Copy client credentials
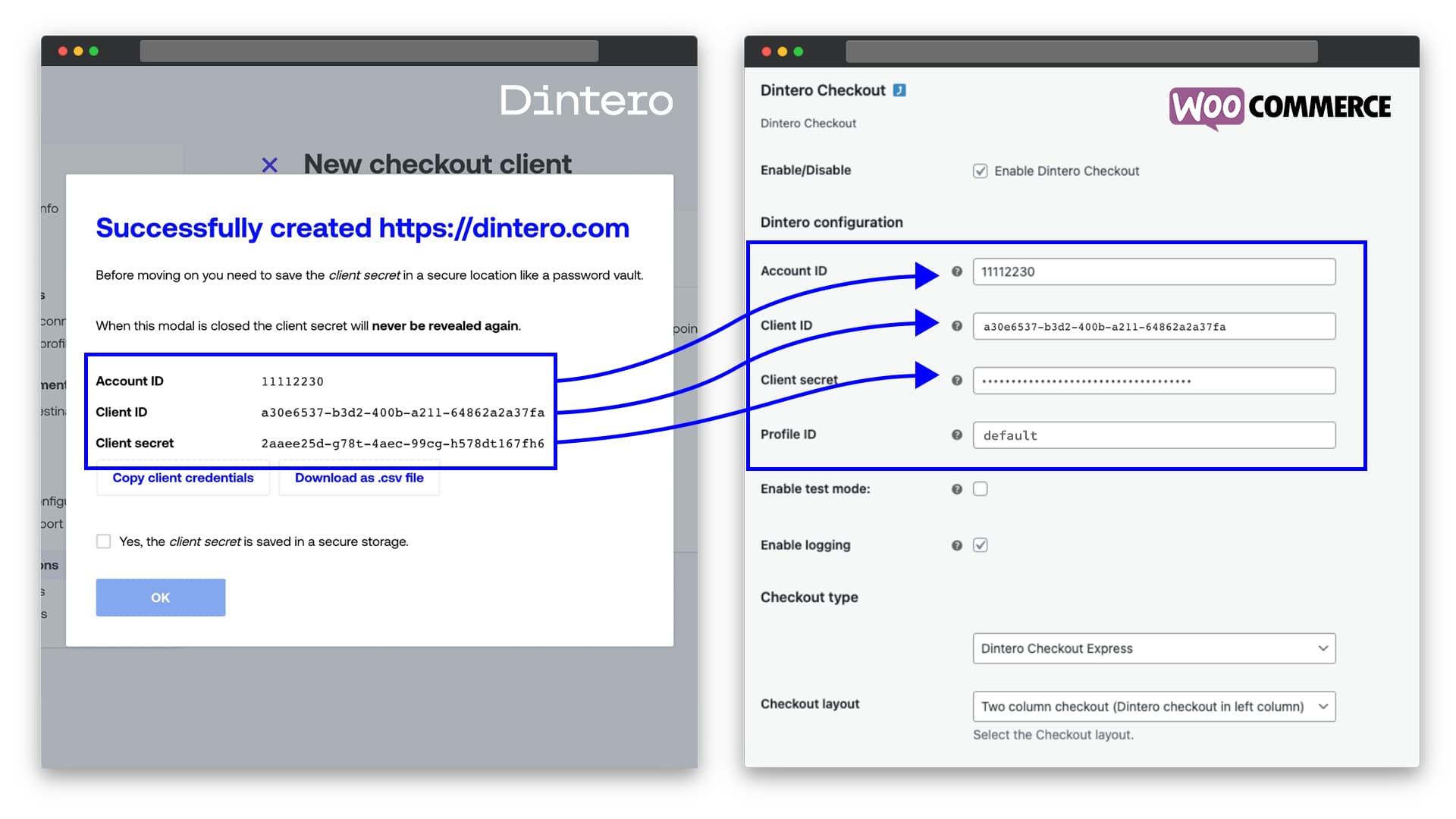Viewport: 1456px width, 819px height. point(183,478)
